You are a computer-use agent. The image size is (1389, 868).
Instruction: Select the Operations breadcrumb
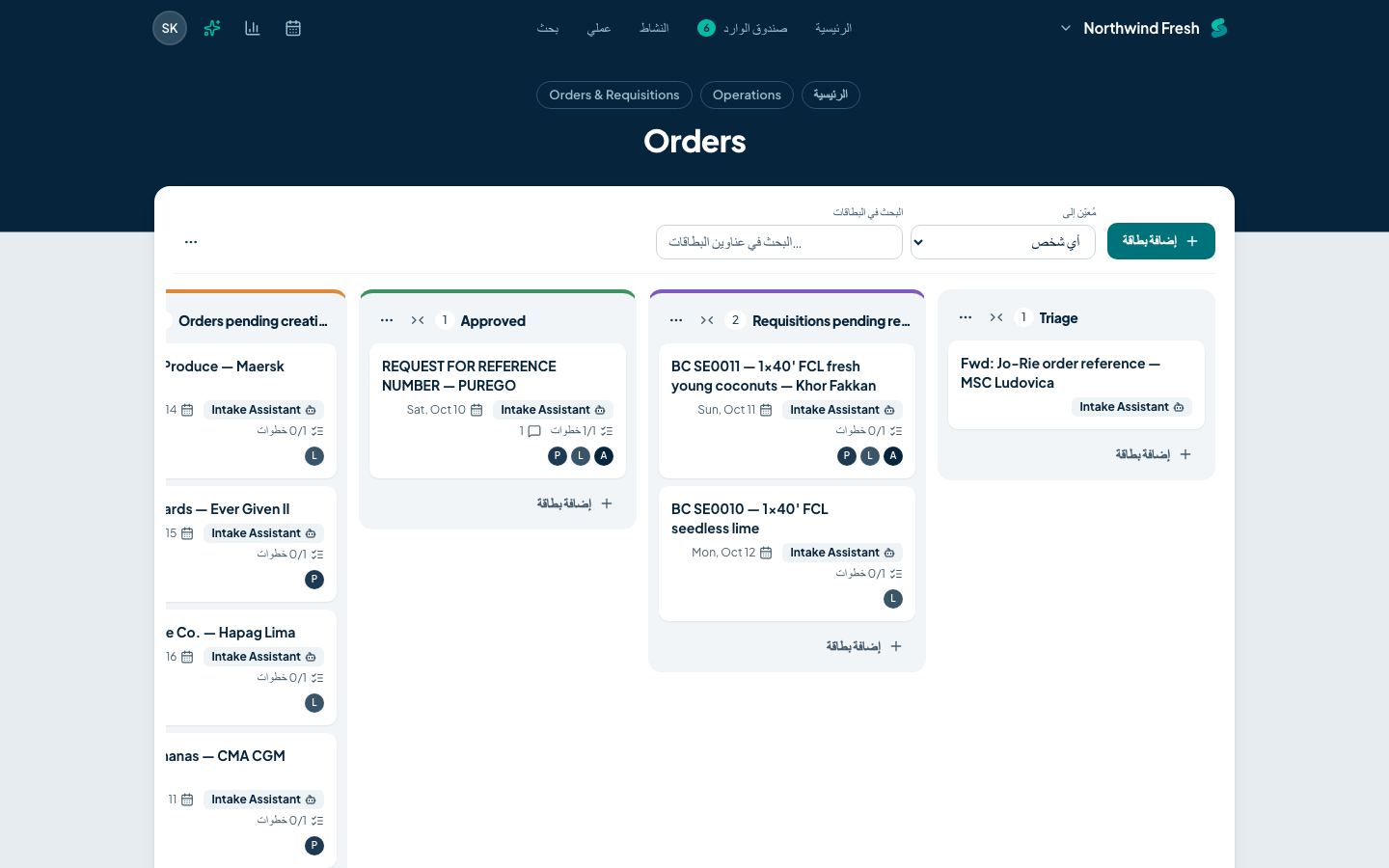click(x=747, y=95)
